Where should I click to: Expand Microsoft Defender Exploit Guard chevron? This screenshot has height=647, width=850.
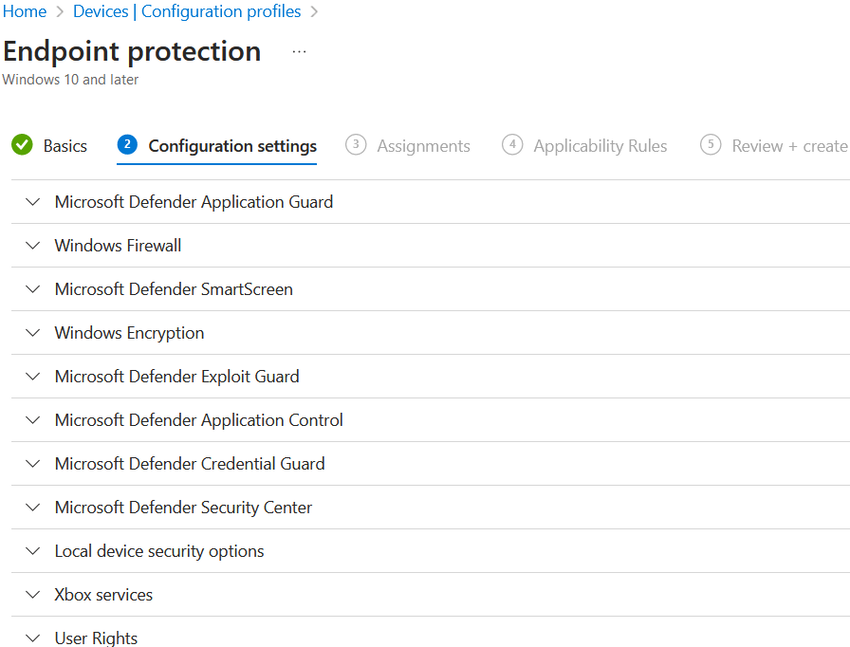(33, 377)
